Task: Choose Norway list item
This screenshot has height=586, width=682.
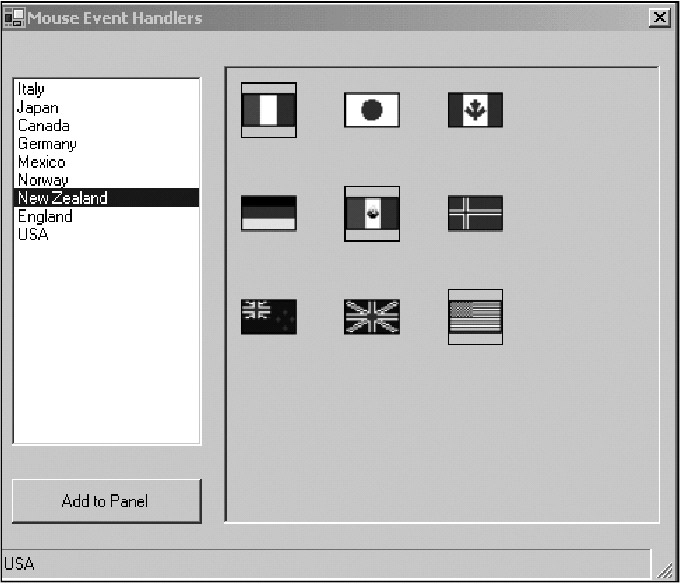Action: click(43, 180)
